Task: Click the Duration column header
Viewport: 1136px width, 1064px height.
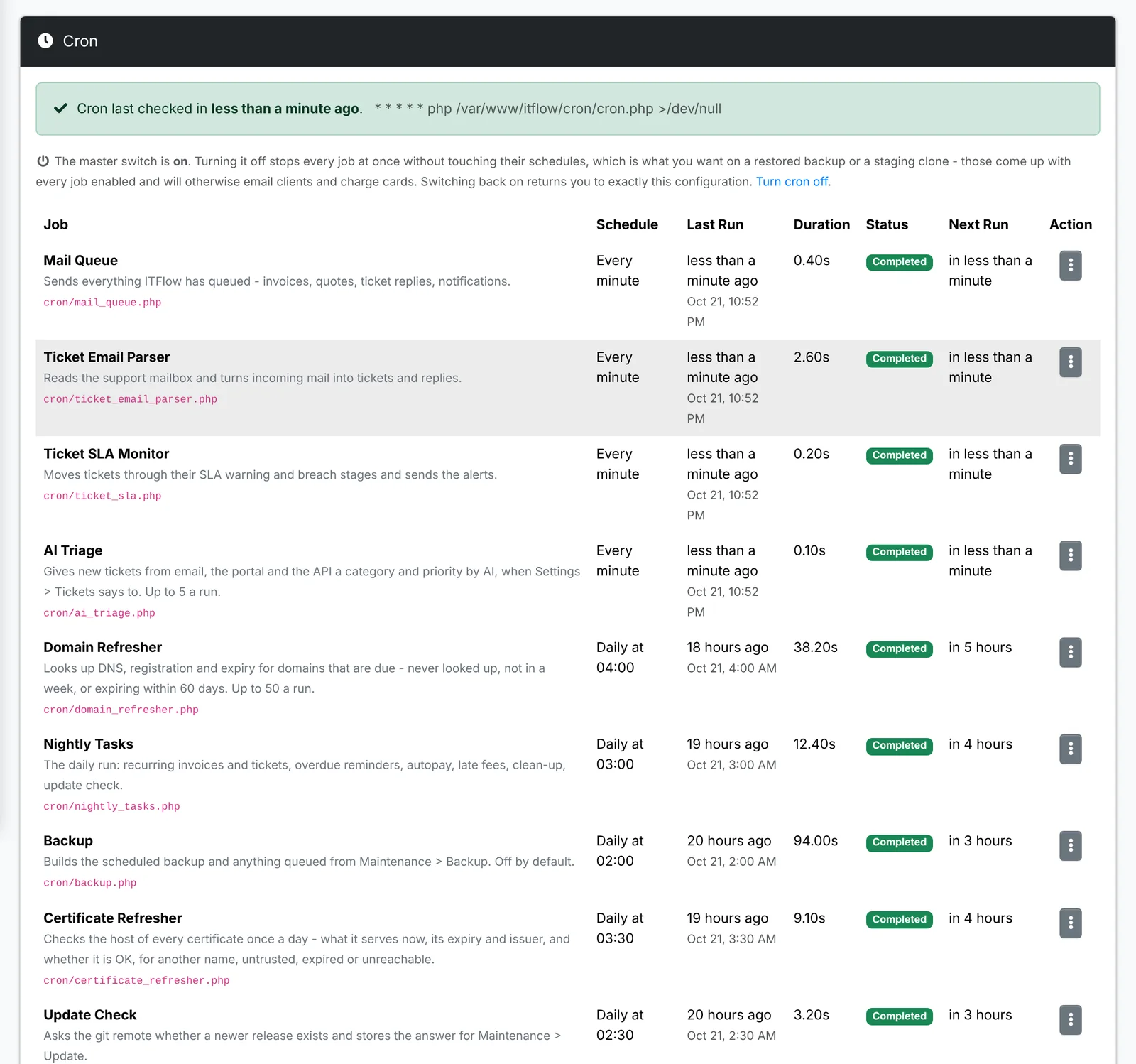Action: 821,224
